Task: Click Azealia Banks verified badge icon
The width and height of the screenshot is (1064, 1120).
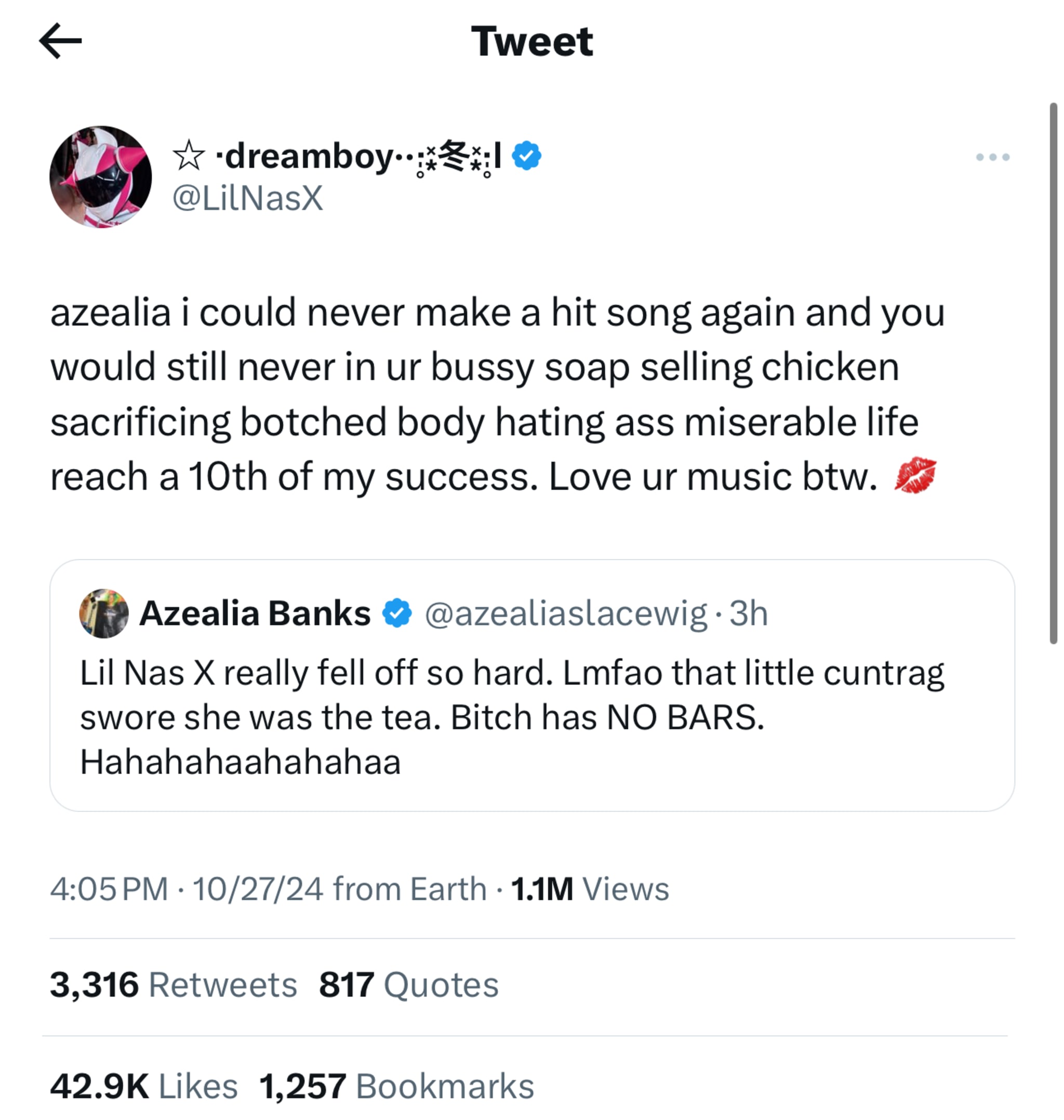Action: tap(397, 613)
